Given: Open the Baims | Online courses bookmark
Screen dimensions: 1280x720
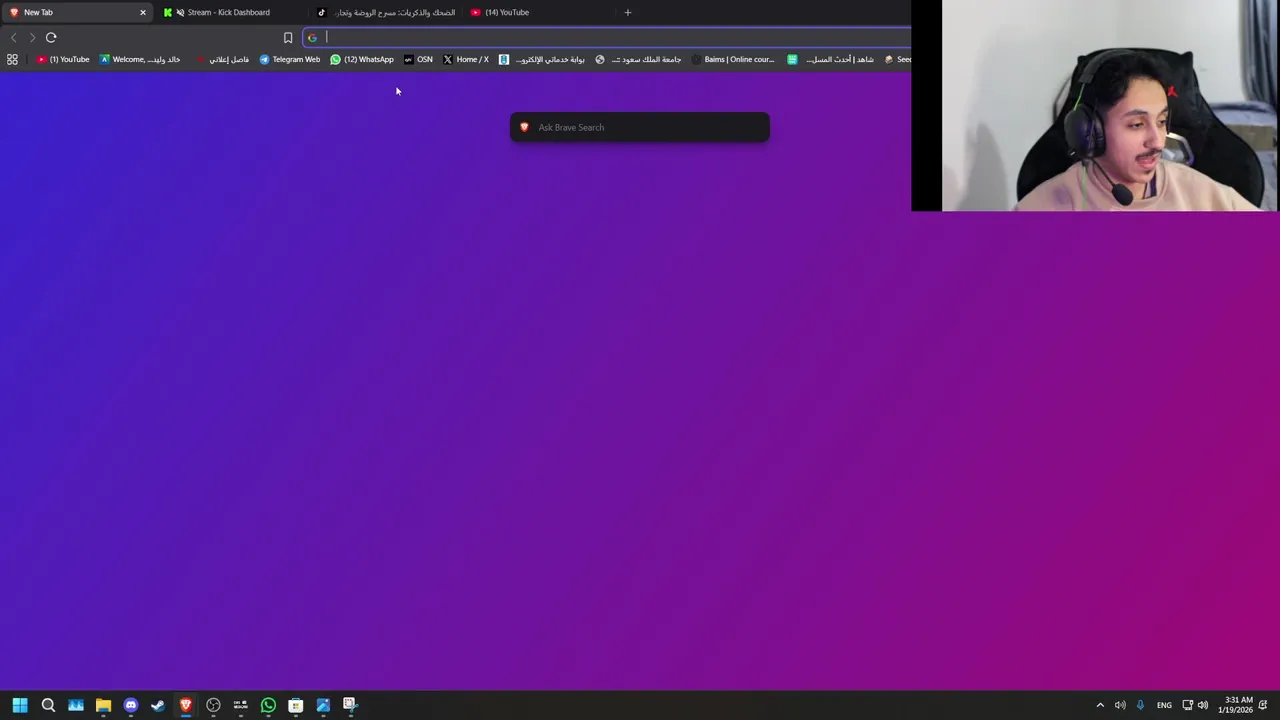Looking at the screenshot, I should (733, 59).
